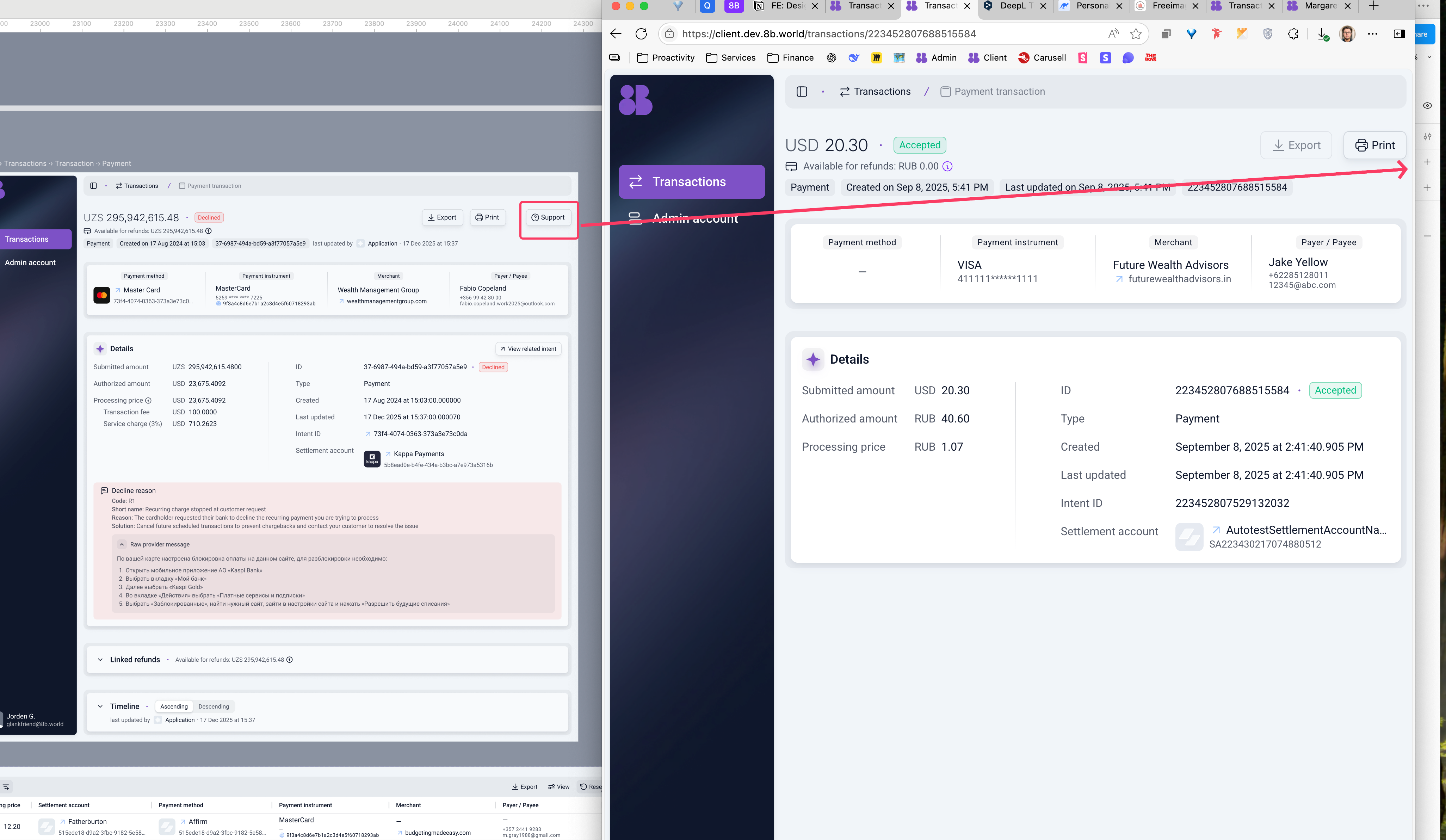Screen dimensions: 1446x840
Task: Click the profile avatar in the browser toolbar
Action: pos(1347,34)
